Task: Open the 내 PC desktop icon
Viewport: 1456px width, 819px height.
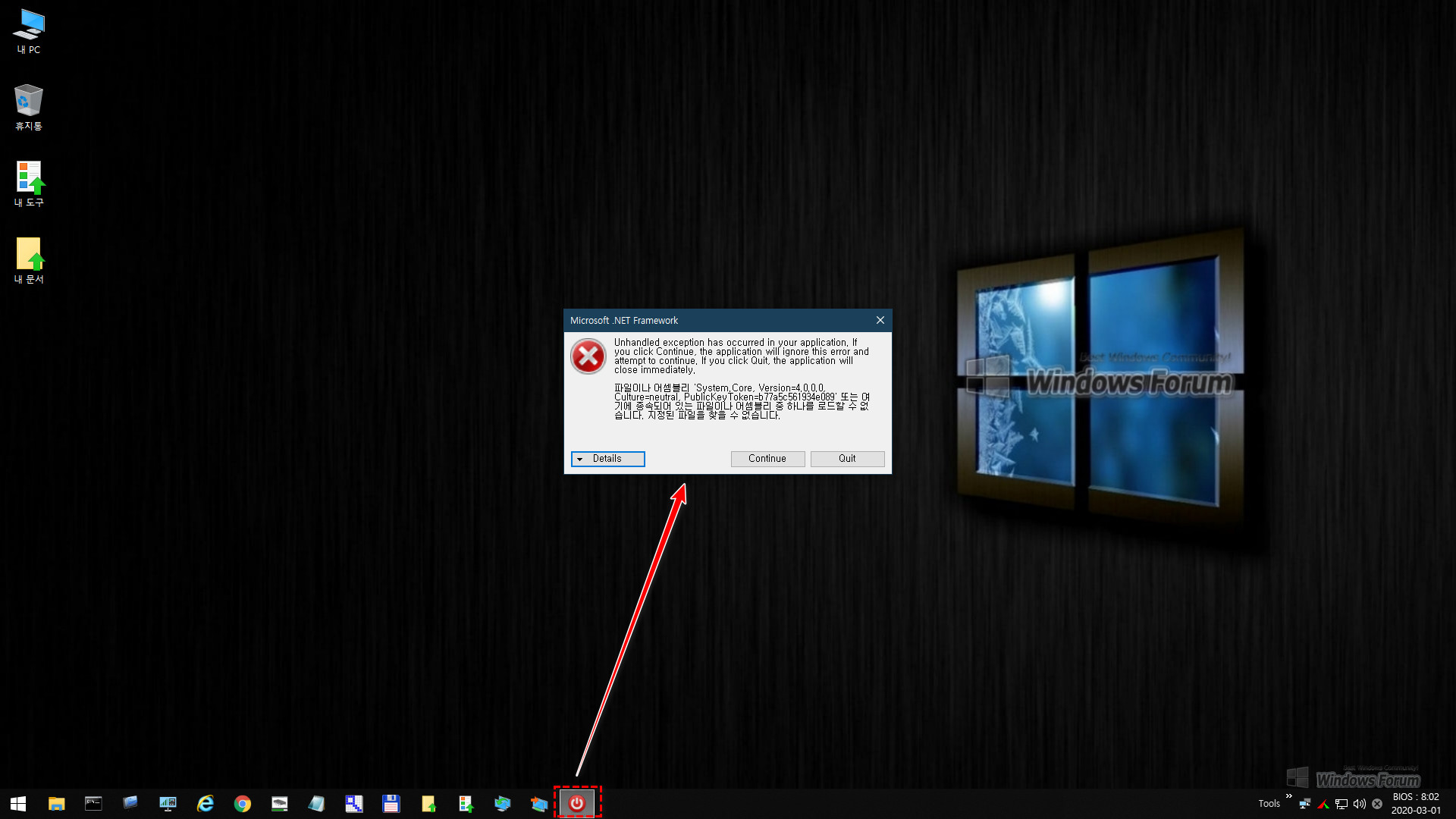Action: (x=29, y=31)
